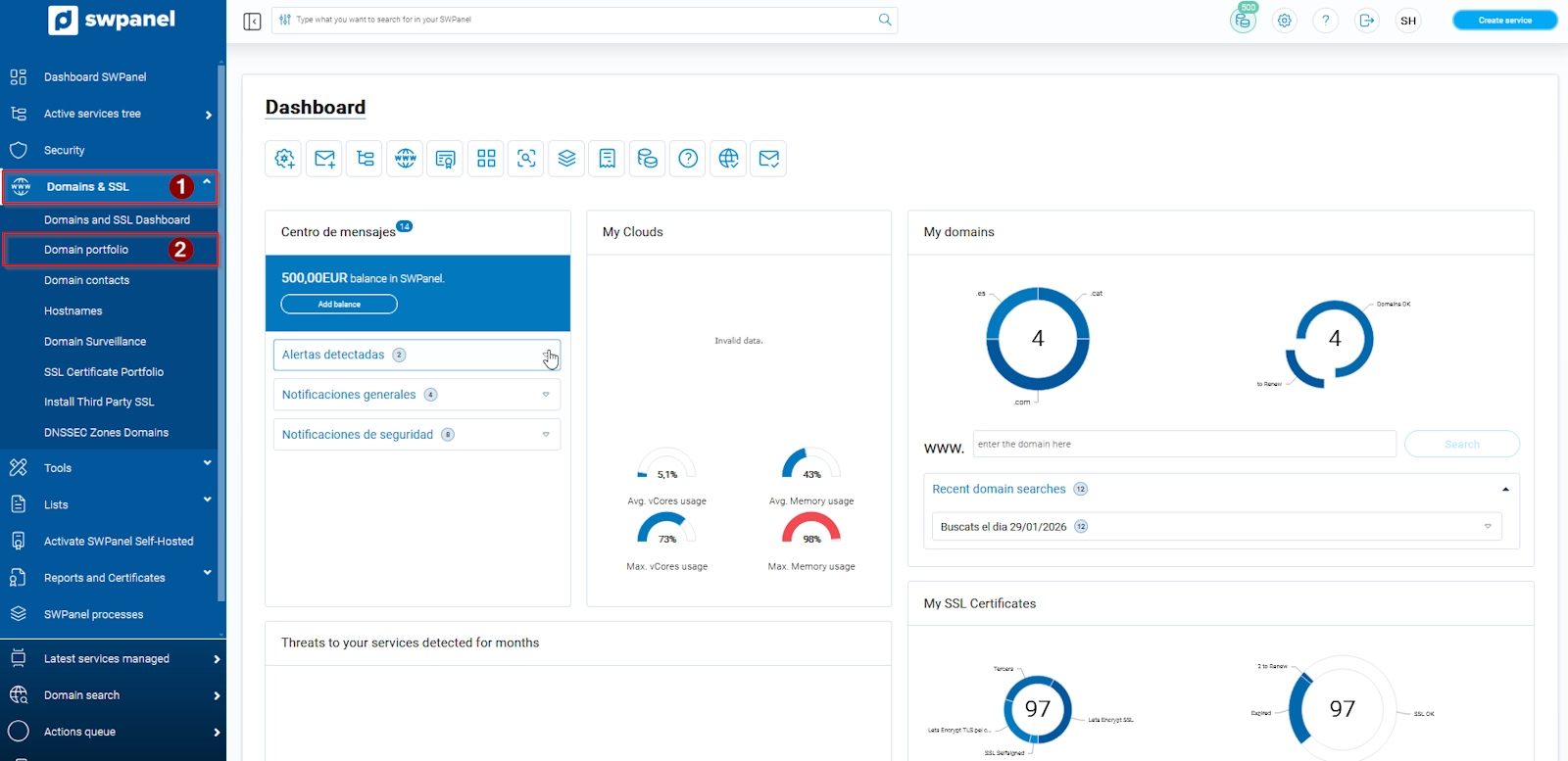This screenshot has width=1568, height=761.
Task: Open the settings gear in top bar
Action: pos(1284,21)
